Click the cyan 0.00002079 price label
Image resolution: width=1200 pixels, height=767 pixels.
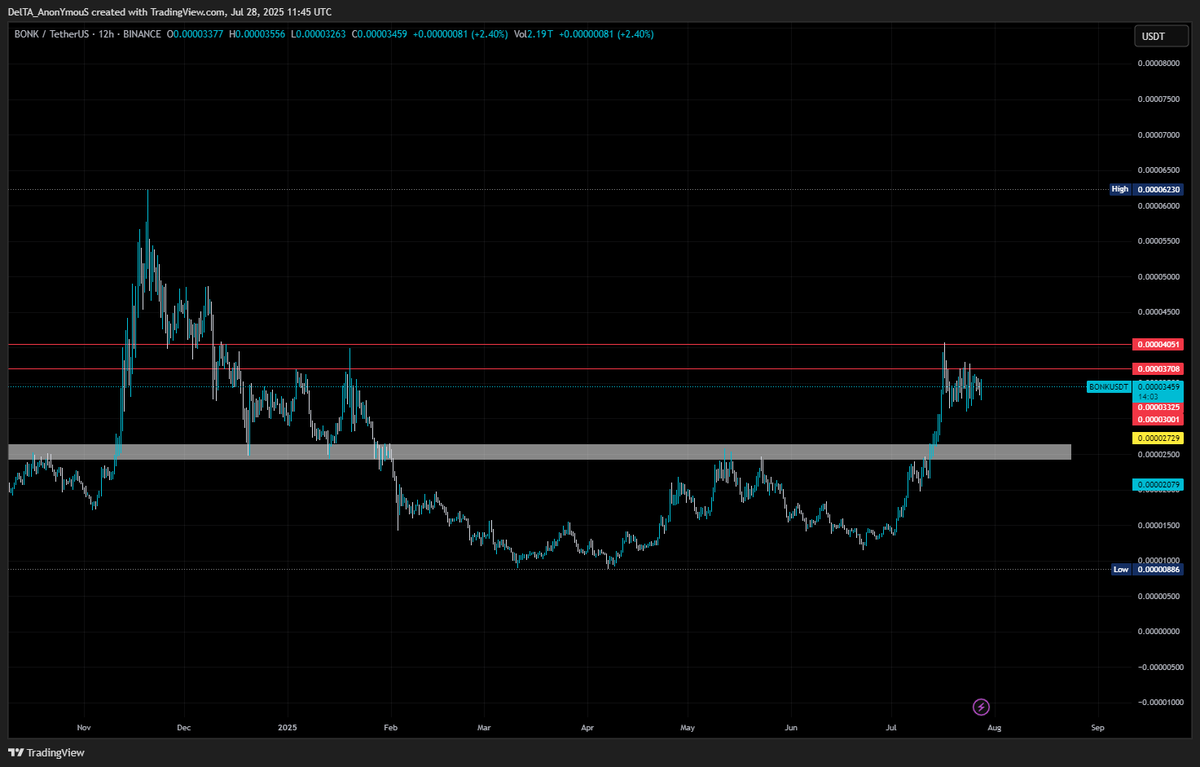[x=1160, y=485]
